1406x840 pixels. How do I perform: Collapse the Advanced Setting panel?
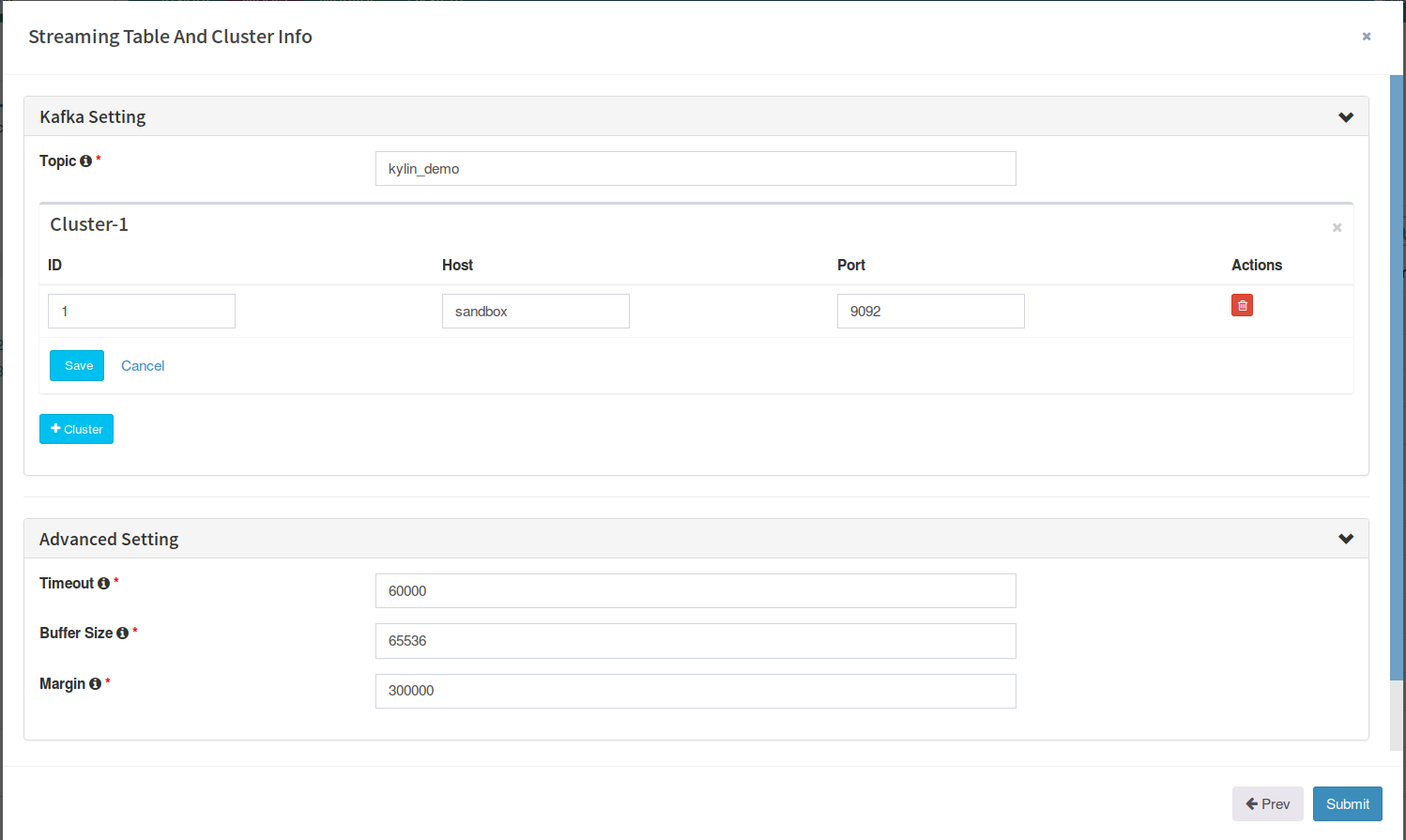[1345, 539]
